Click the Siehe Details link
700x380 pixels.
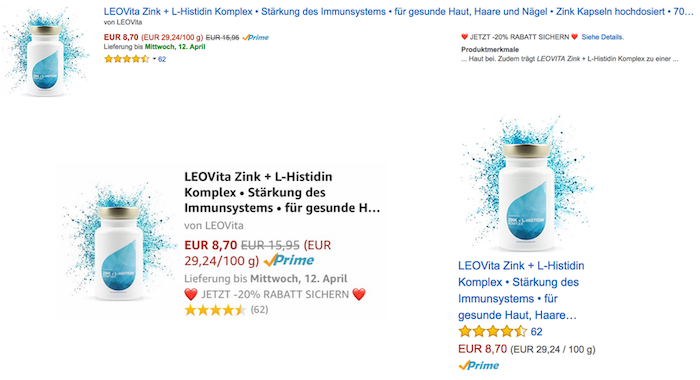(x=602, y=37)
